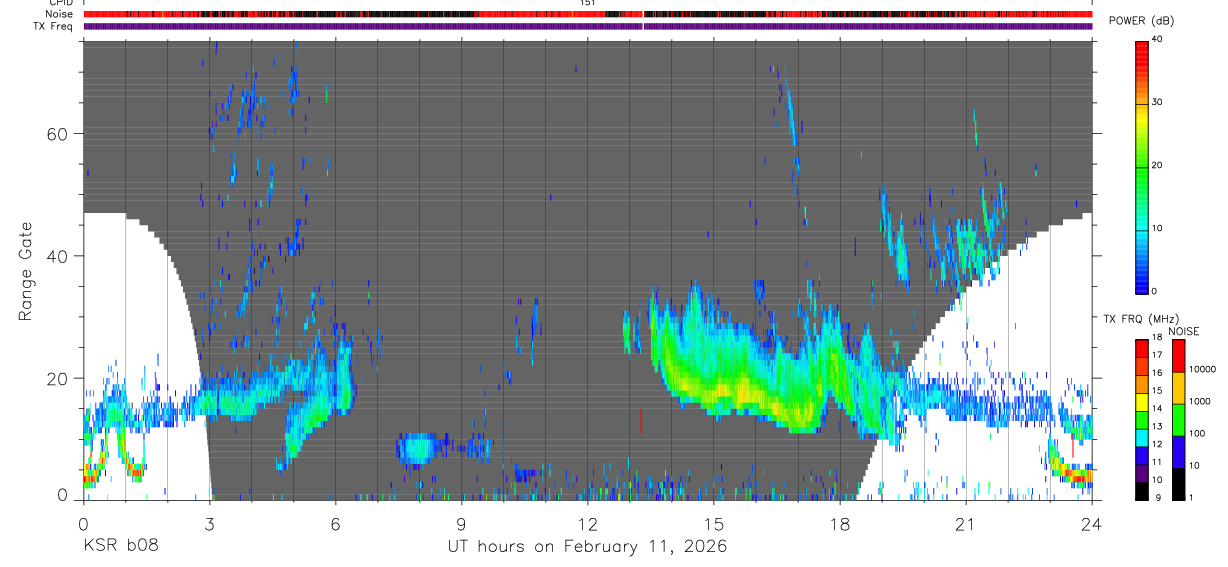Click the 0 tick on the UT hours axis
The height and width of the screenshot is (567, 1228).
pyautogui.click(x=83, y=523)
